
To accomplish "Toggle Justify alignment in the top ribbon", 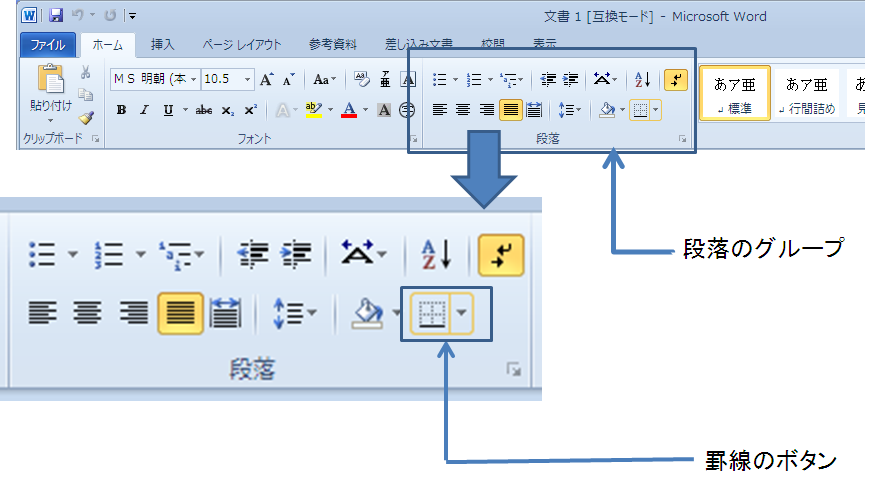I will point(511,110).
